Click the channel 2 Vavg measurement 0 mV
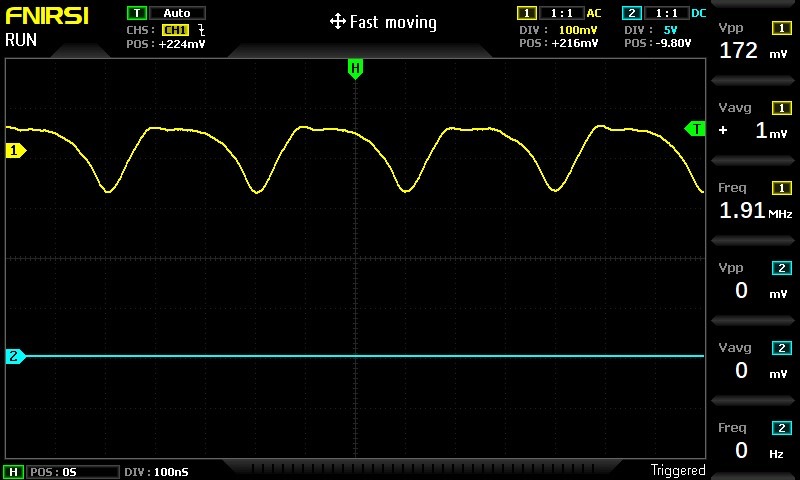The width and height of the screenshot is (800, 480). (760, 371)
